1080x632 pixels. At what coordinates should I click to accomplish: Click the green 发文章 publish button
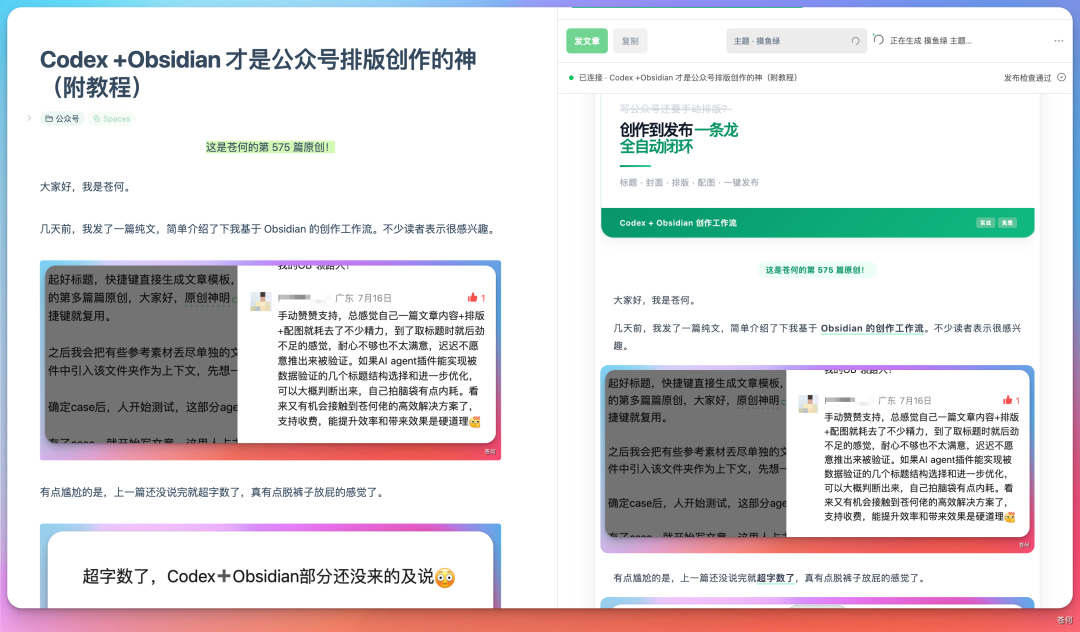point(587,41)
